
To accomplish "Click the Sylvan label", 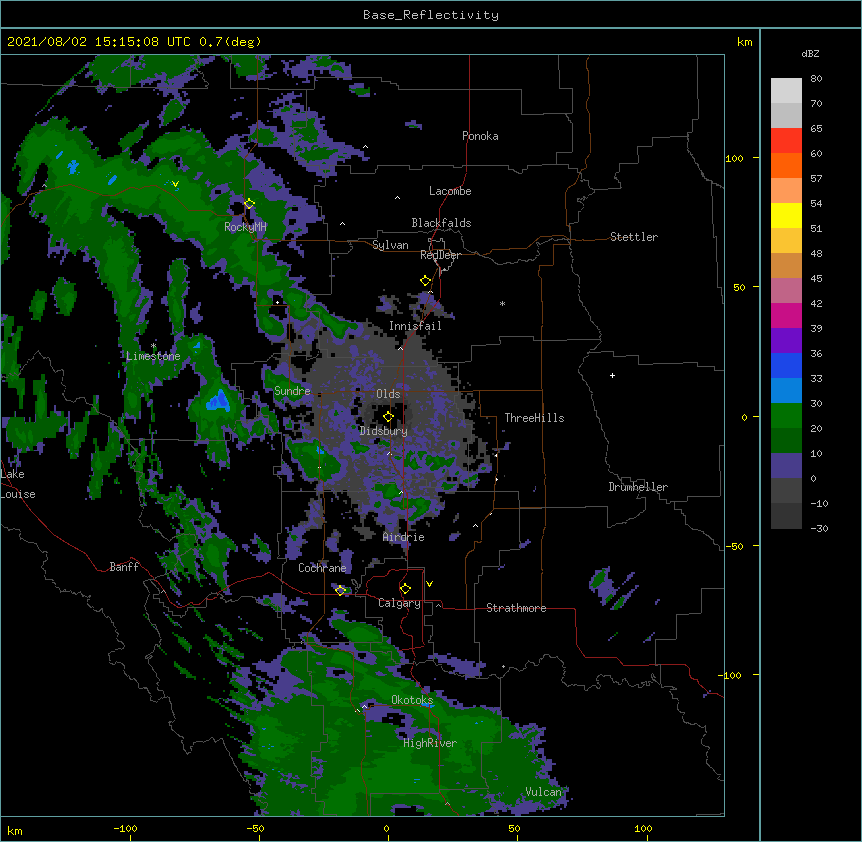I will click(x=390, y=245).
